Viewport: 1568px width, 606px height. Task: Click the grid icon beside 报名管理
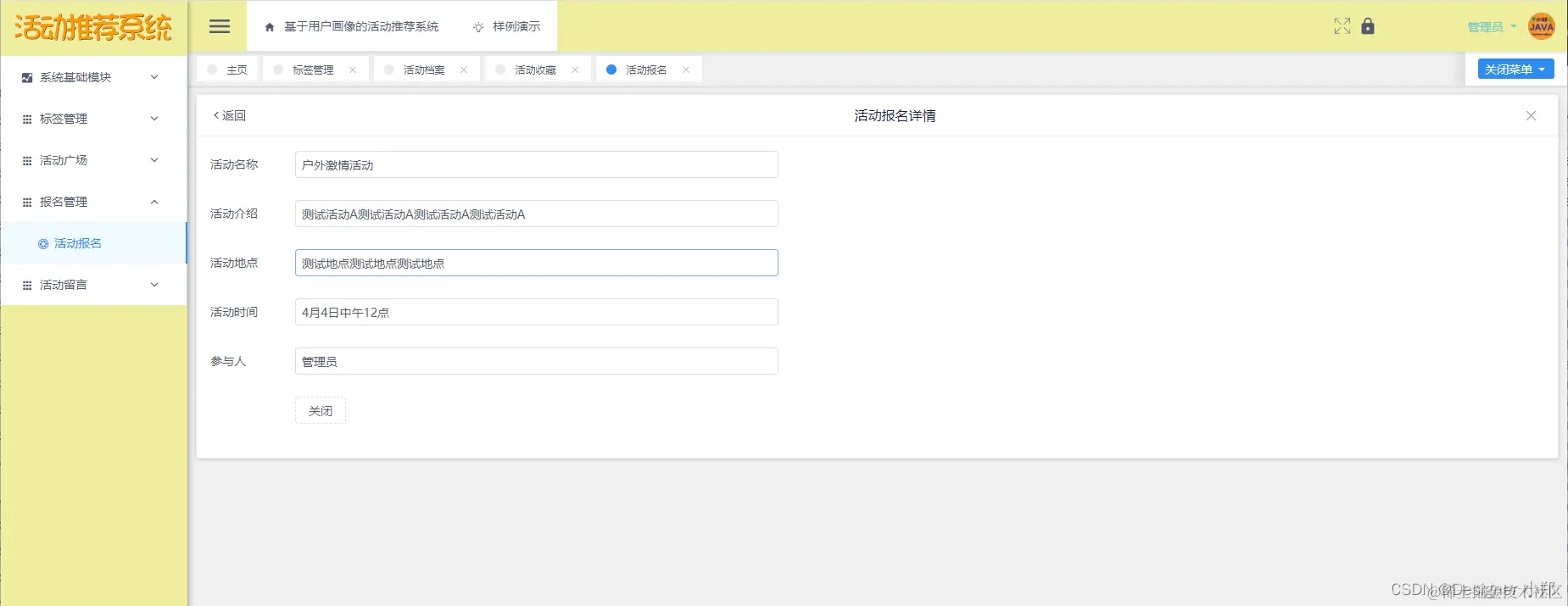point(27,202)
